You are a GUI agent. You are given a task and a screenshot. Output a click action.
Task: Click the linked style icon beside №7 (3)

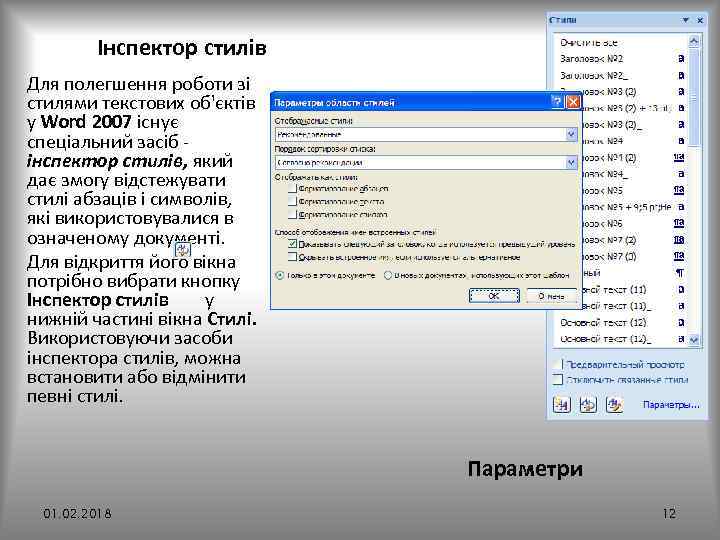[679, 256]
